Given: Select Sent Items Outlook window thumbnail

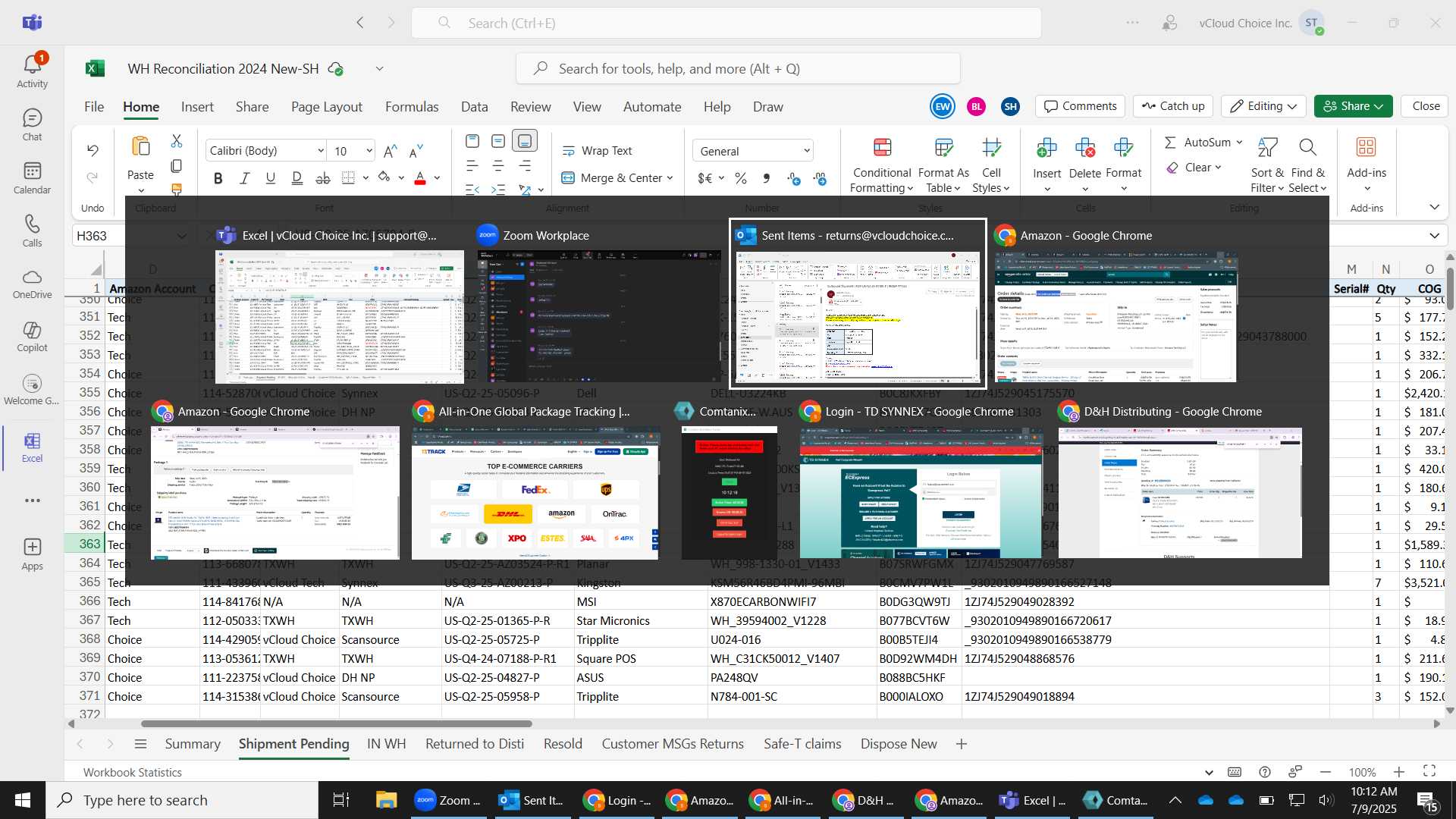Looking at the screenshot, I should coord(858,305).
